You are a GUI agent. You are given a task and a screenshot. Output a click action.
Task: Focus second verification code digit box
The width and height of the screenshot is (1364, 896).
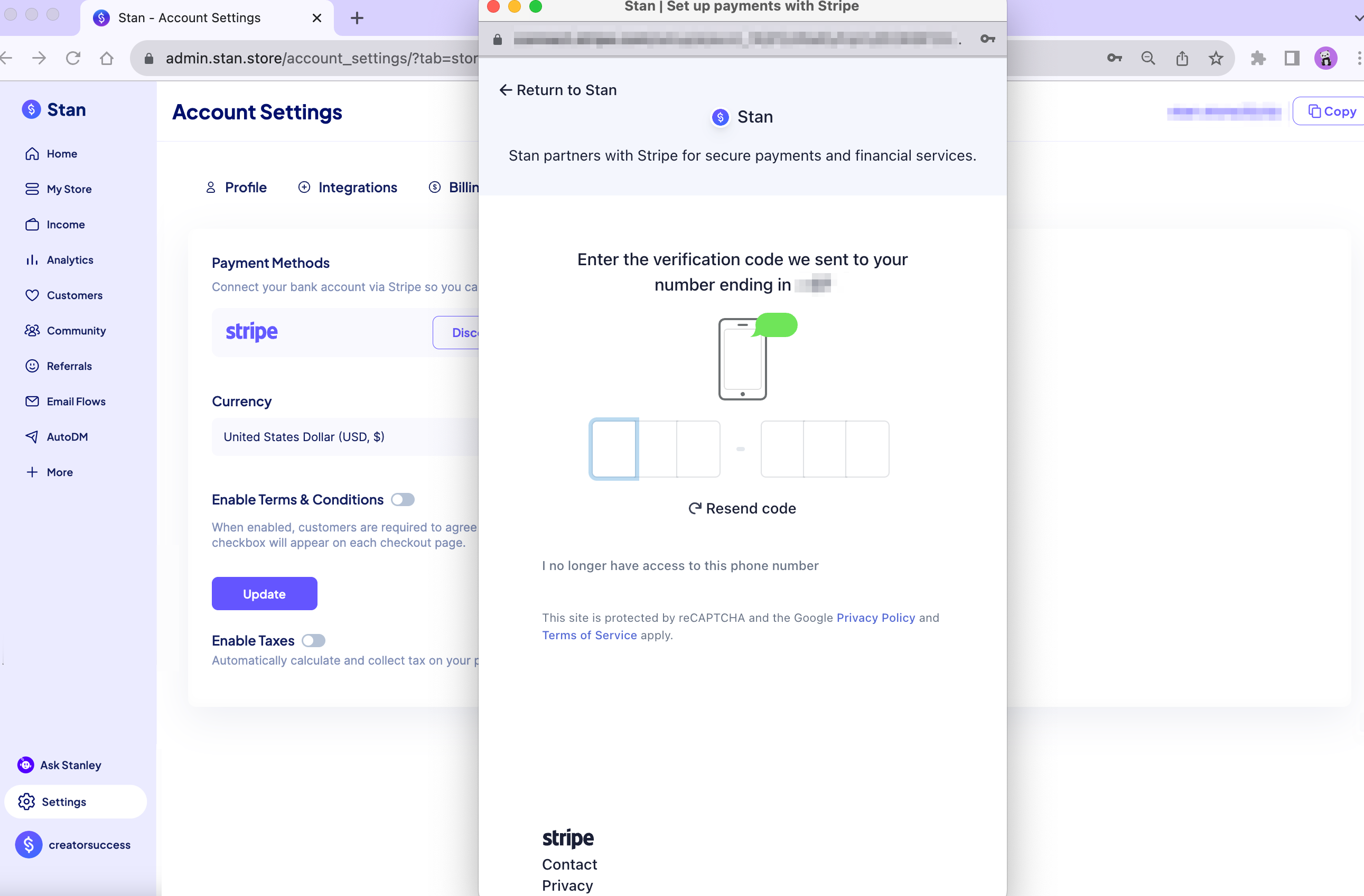pos(657,449)
